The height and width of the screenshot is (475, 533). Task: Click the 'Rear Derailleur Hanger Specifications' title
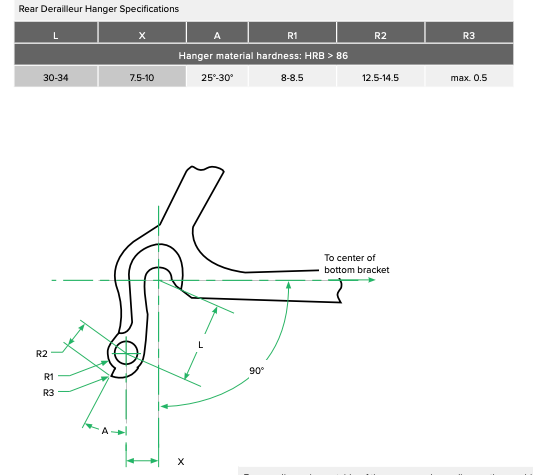coord(99,9)
